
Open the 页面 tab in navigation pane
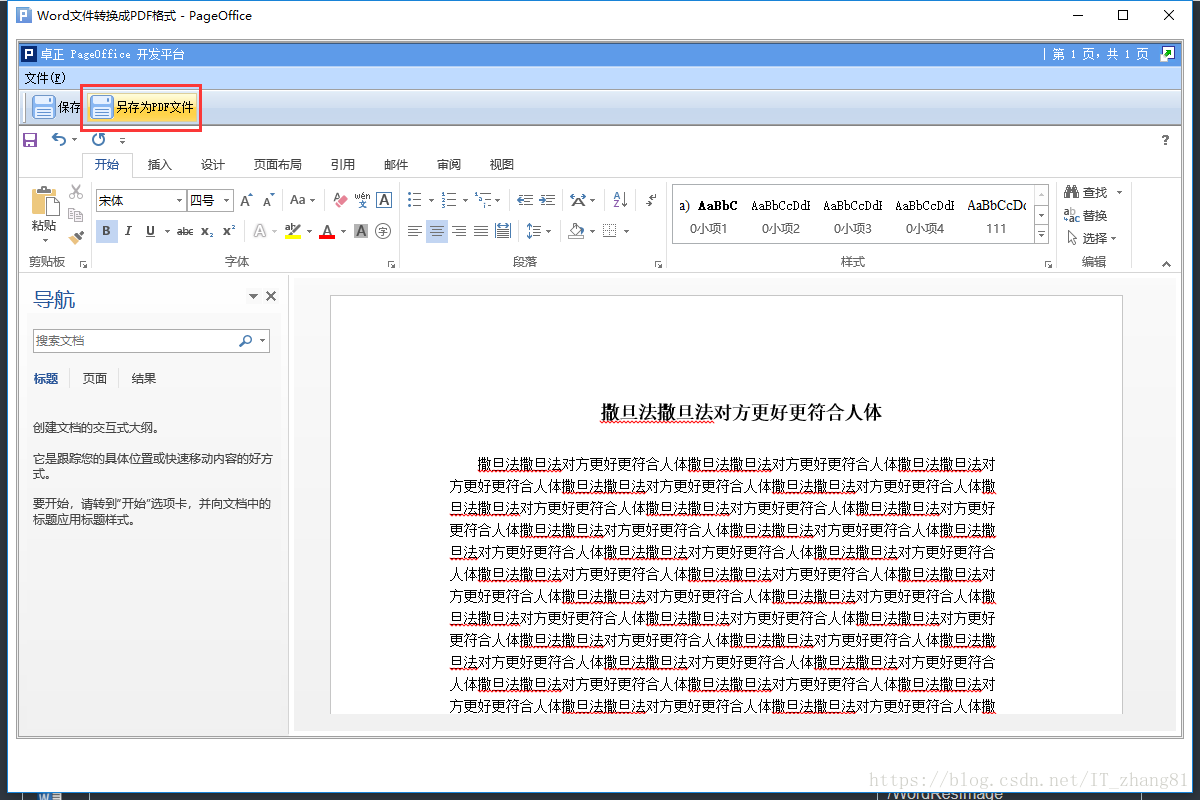click(95, 379)
